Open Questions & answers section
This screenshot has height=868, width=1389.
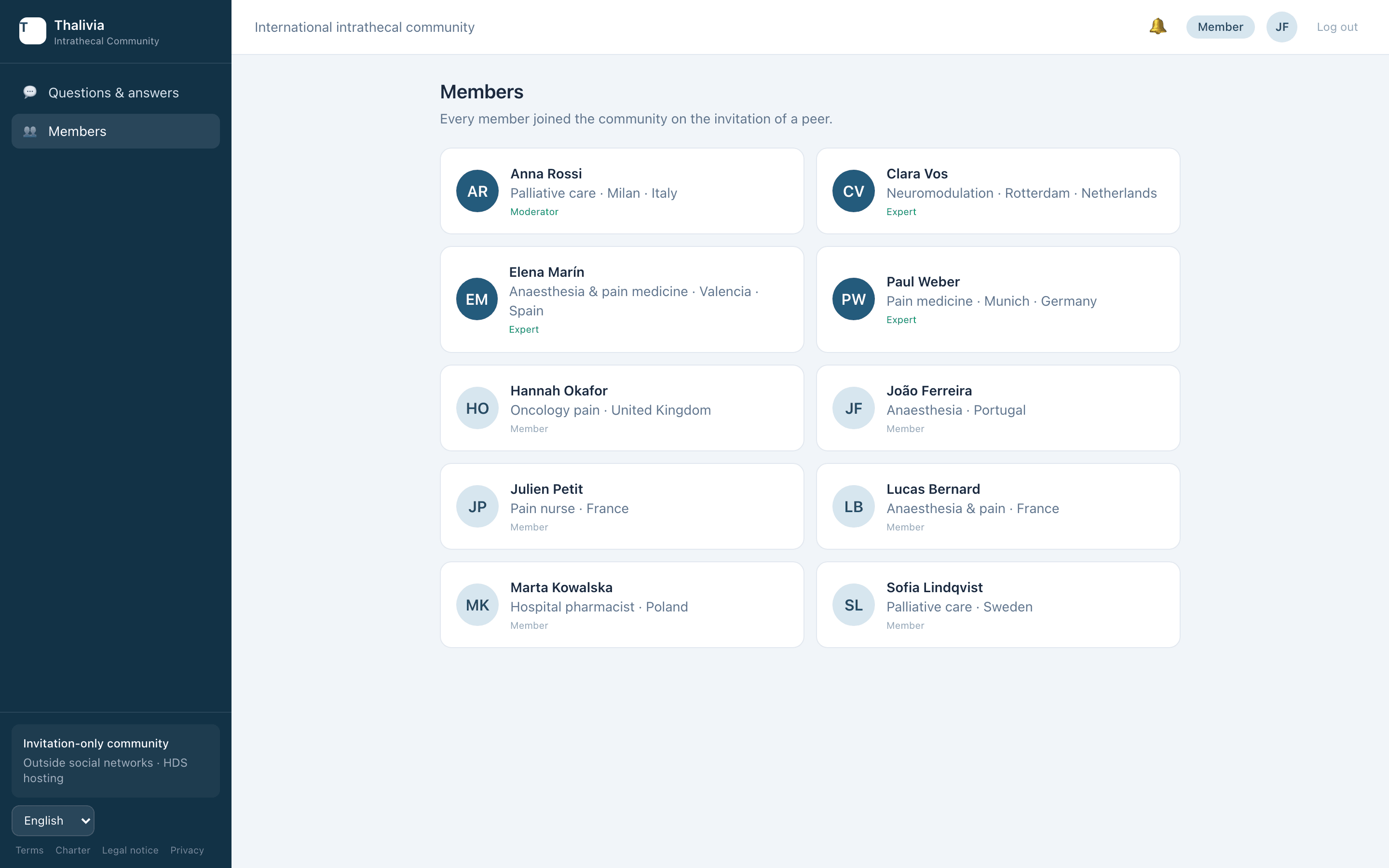click(115, 93)
